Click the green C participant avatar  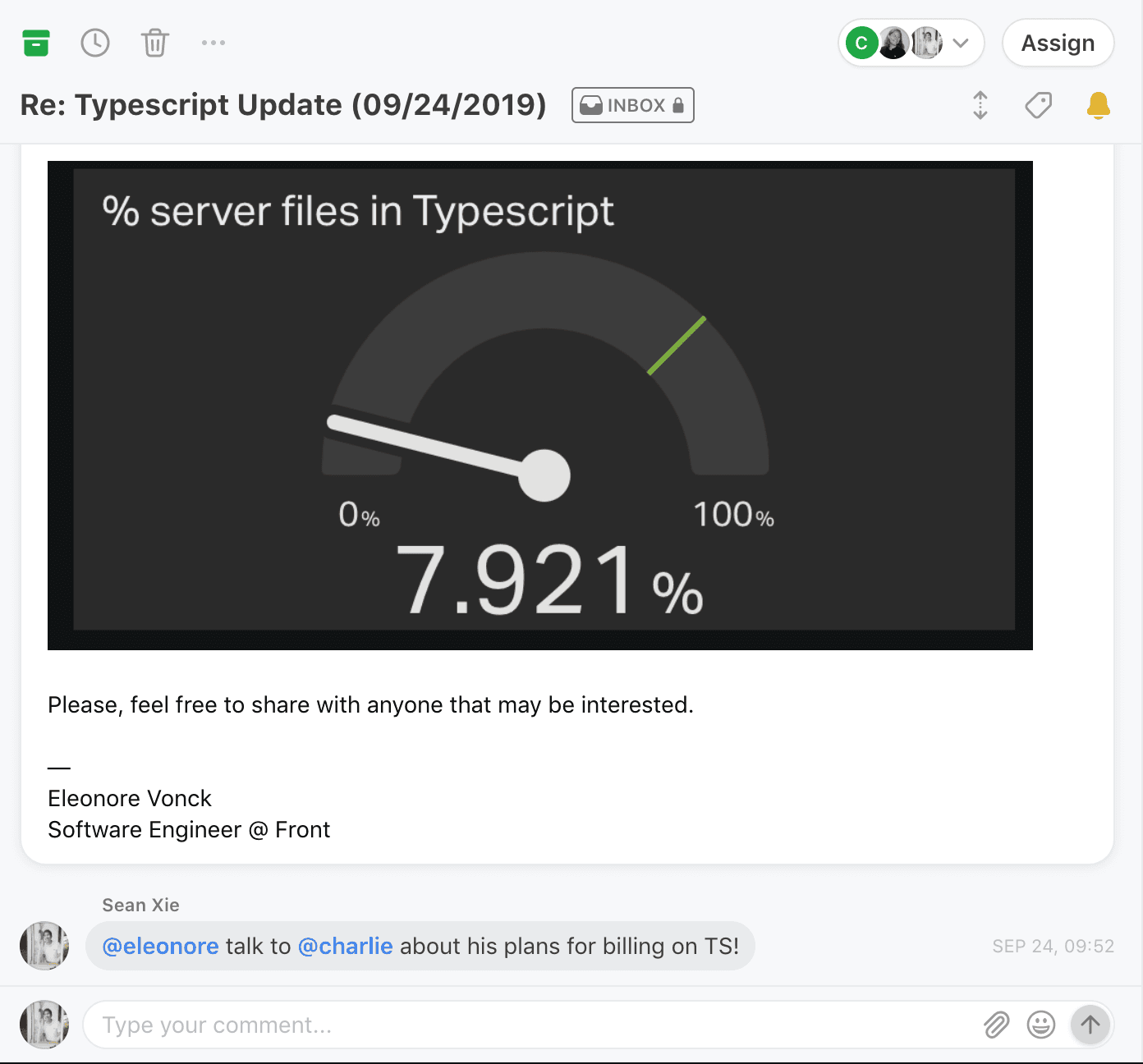coord(862,43)
